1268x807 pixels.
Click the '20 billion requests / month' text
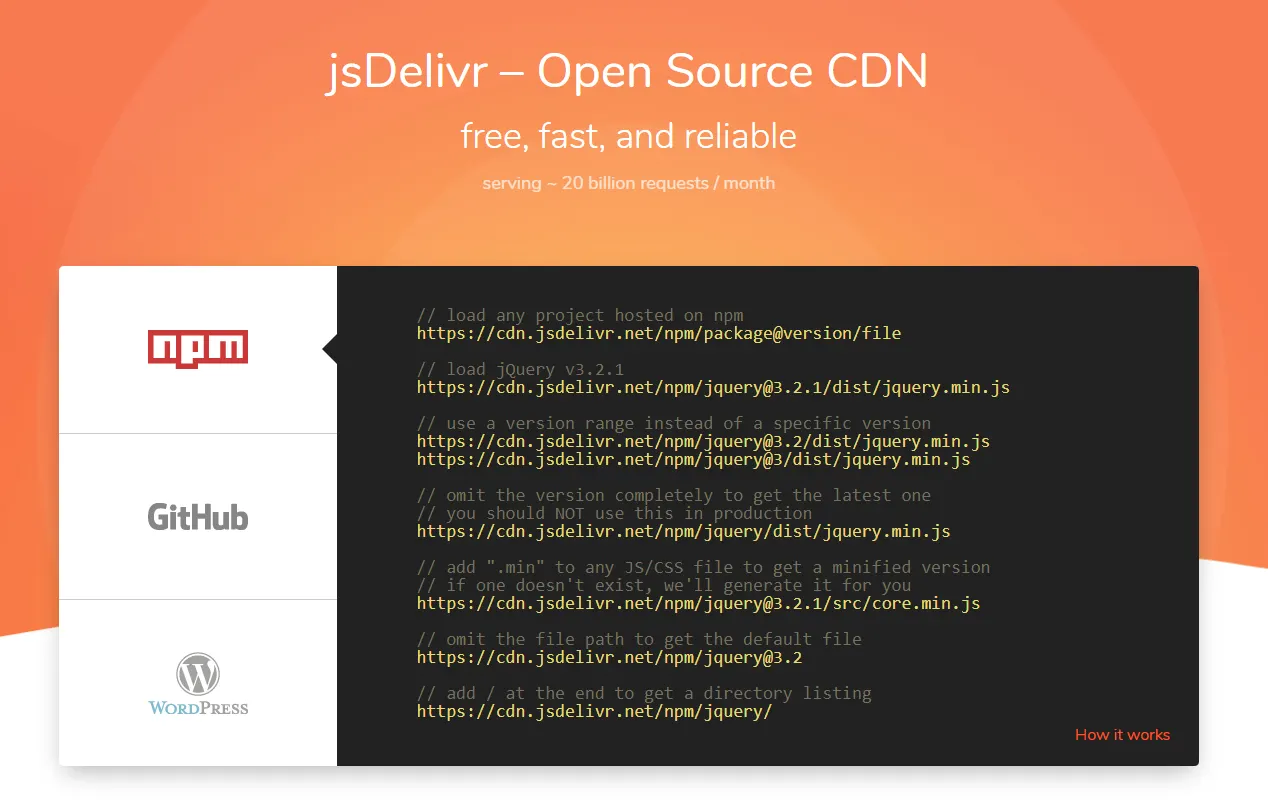click(x=628, y=183)
